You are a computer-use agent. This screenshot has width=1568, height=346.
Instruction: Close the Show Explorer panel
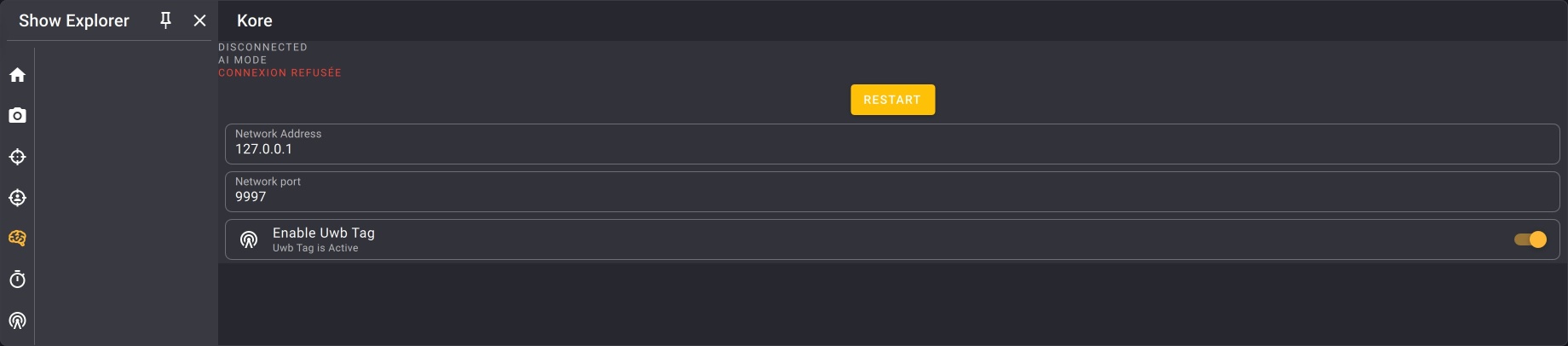pyautogui.click(x=199, y=20)
